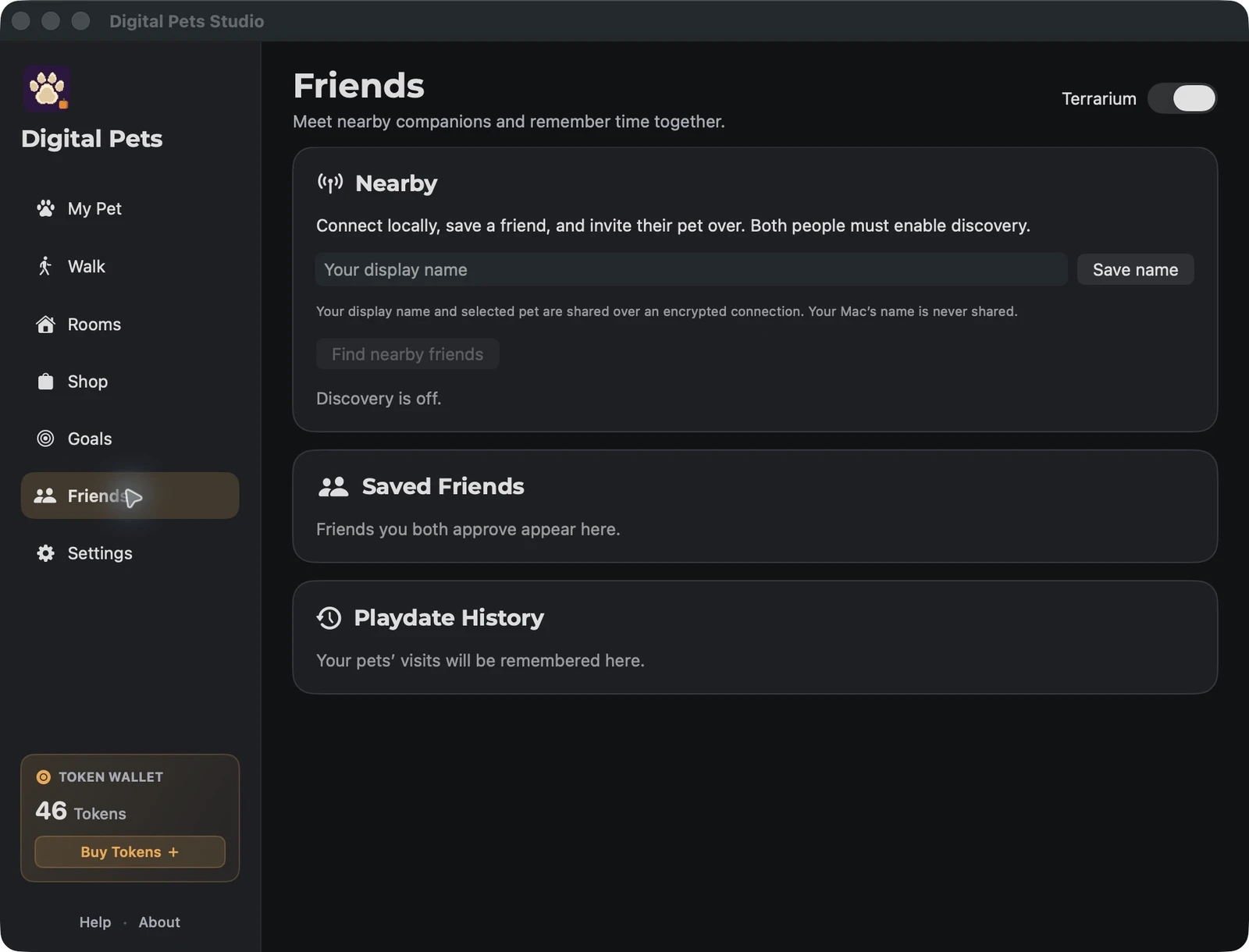This screenshot has width=1249, height=952.
Task: Switch to the Shop page
Action: 130,381
